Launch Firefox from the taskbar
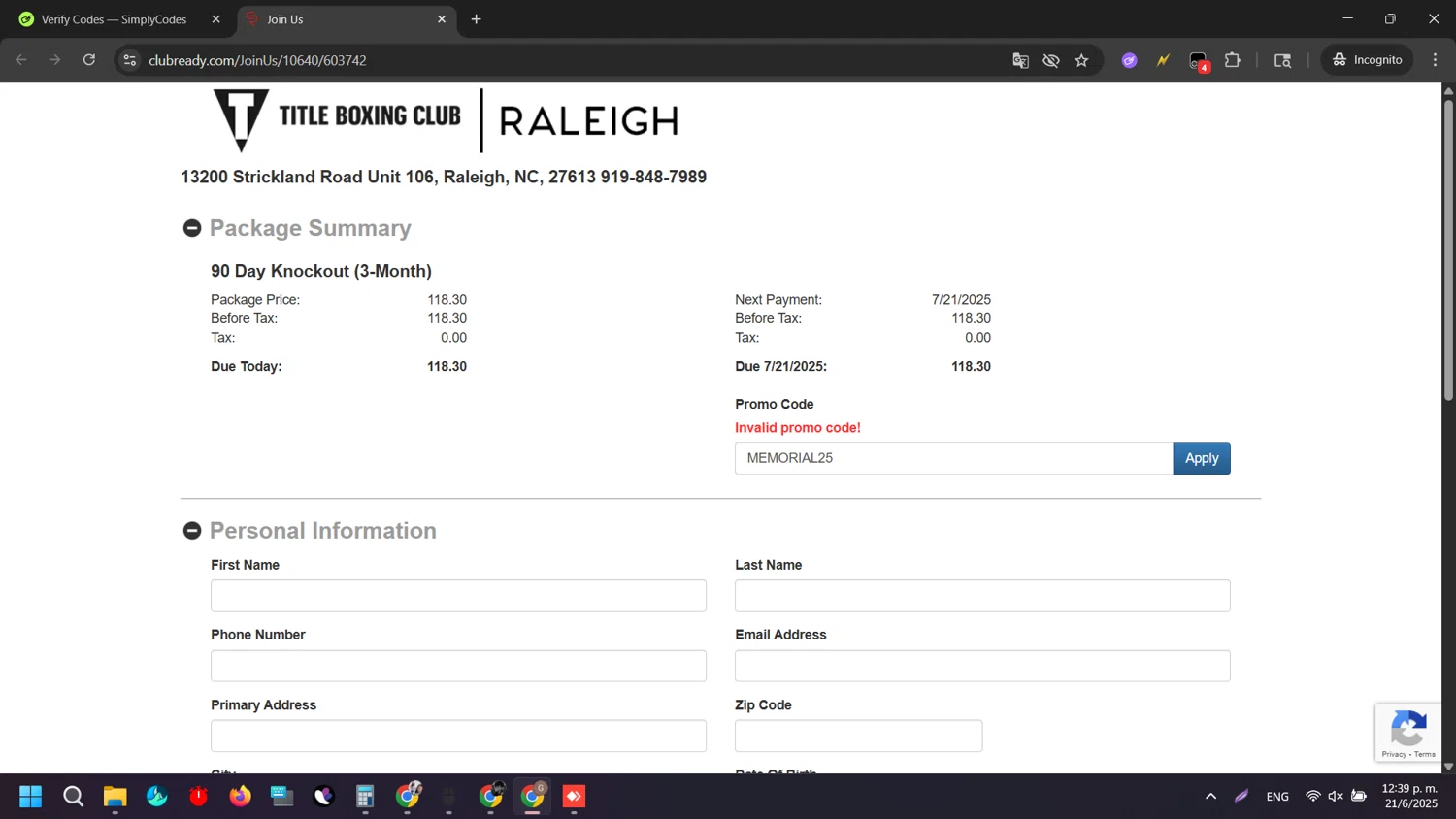1456x819 pixels. pyautogui.click(x=240, y=797)
